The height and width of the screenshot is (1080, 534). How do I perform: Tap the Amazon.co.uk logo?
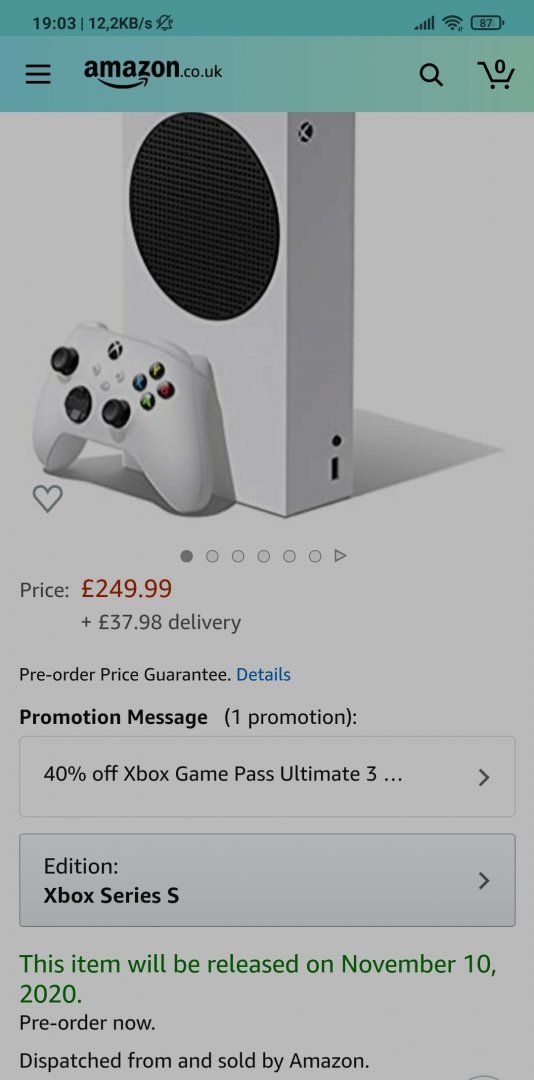(153, 72)
